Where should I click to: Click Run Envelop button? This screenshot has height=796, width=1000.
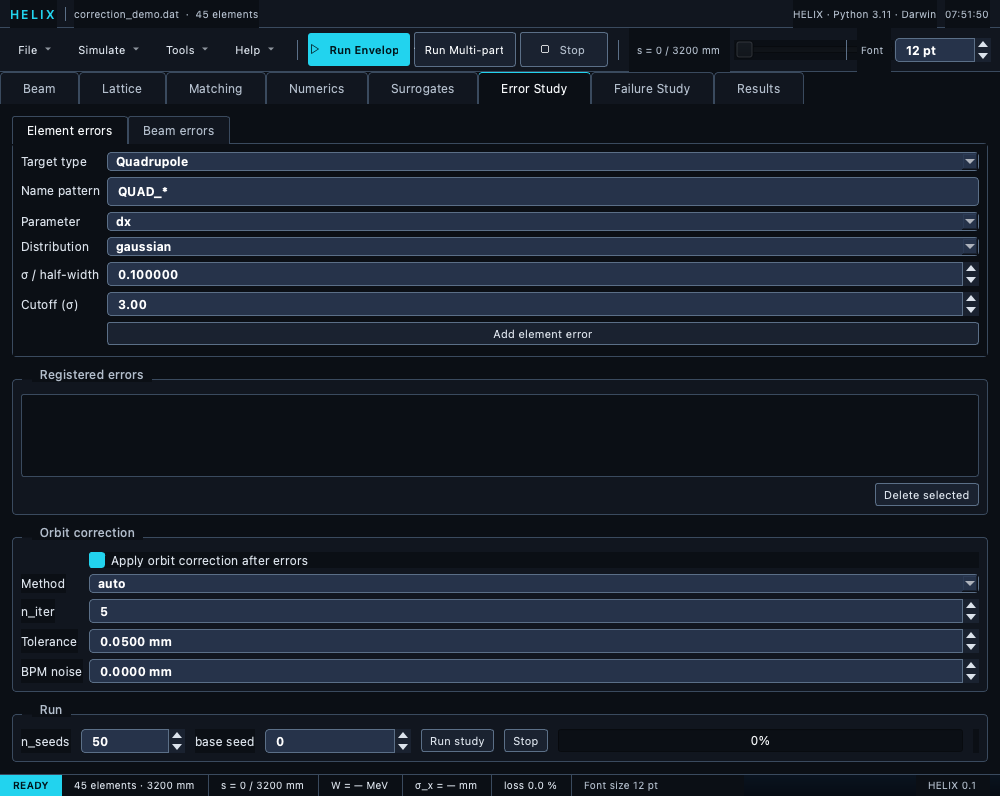pyautogui.click(x=358, y=50)
